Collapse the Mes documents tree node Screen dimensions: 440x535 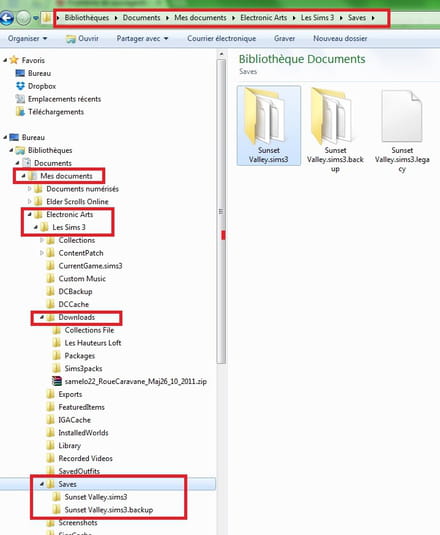pyautogui.click(x=23, y=176)
